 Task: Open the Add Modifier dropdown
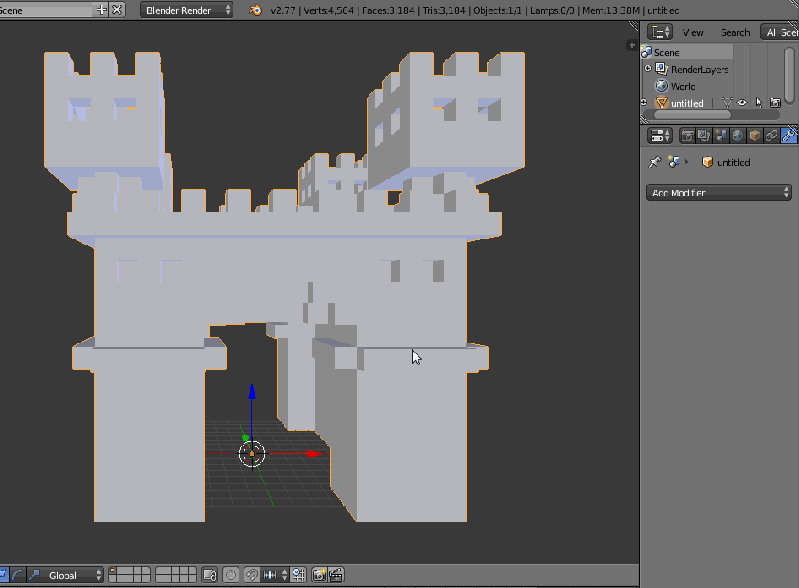(718, 193)
